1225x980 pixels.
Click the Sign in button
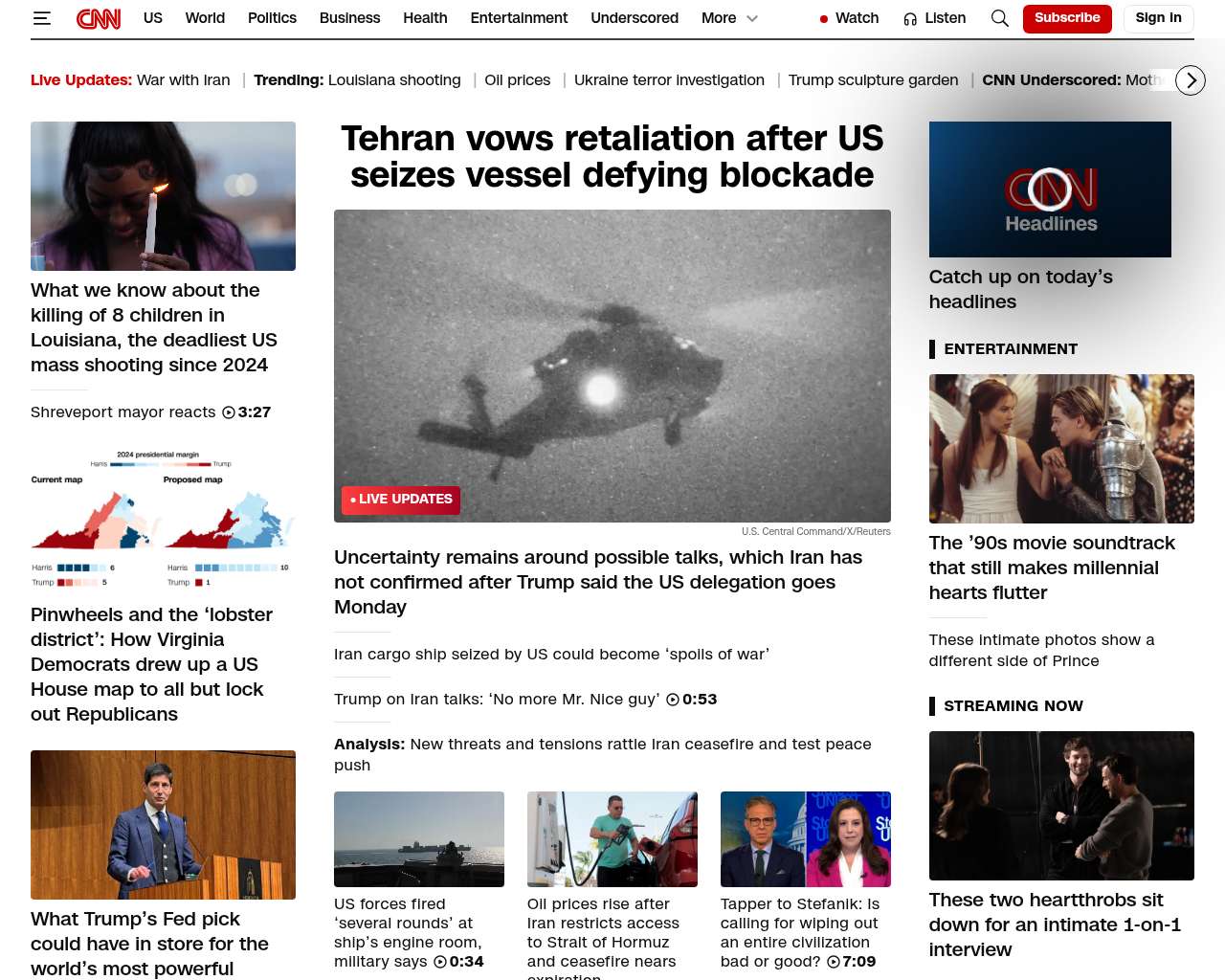pos(1158,18)
